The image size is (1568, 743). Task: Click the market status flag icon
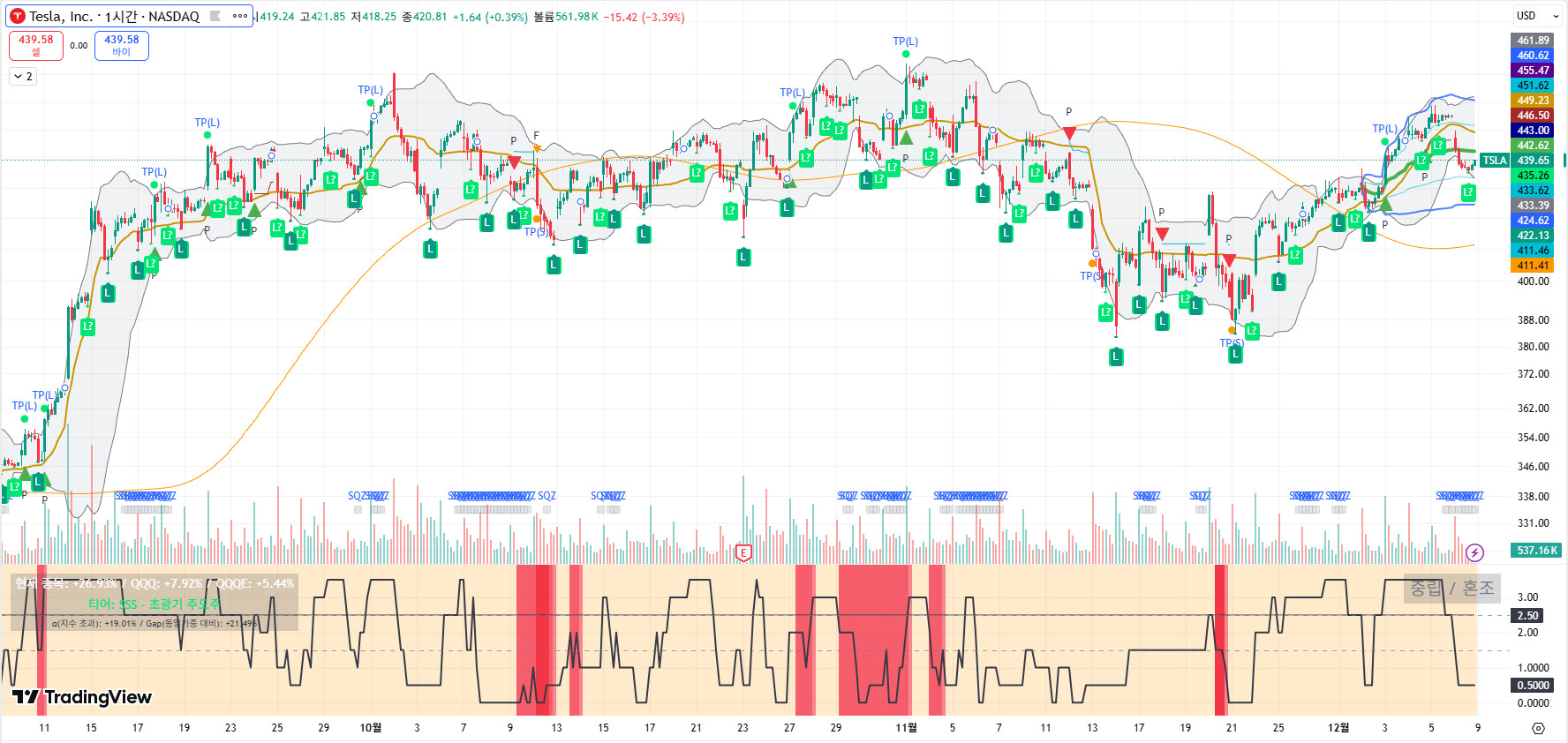(x=215, y=16)
